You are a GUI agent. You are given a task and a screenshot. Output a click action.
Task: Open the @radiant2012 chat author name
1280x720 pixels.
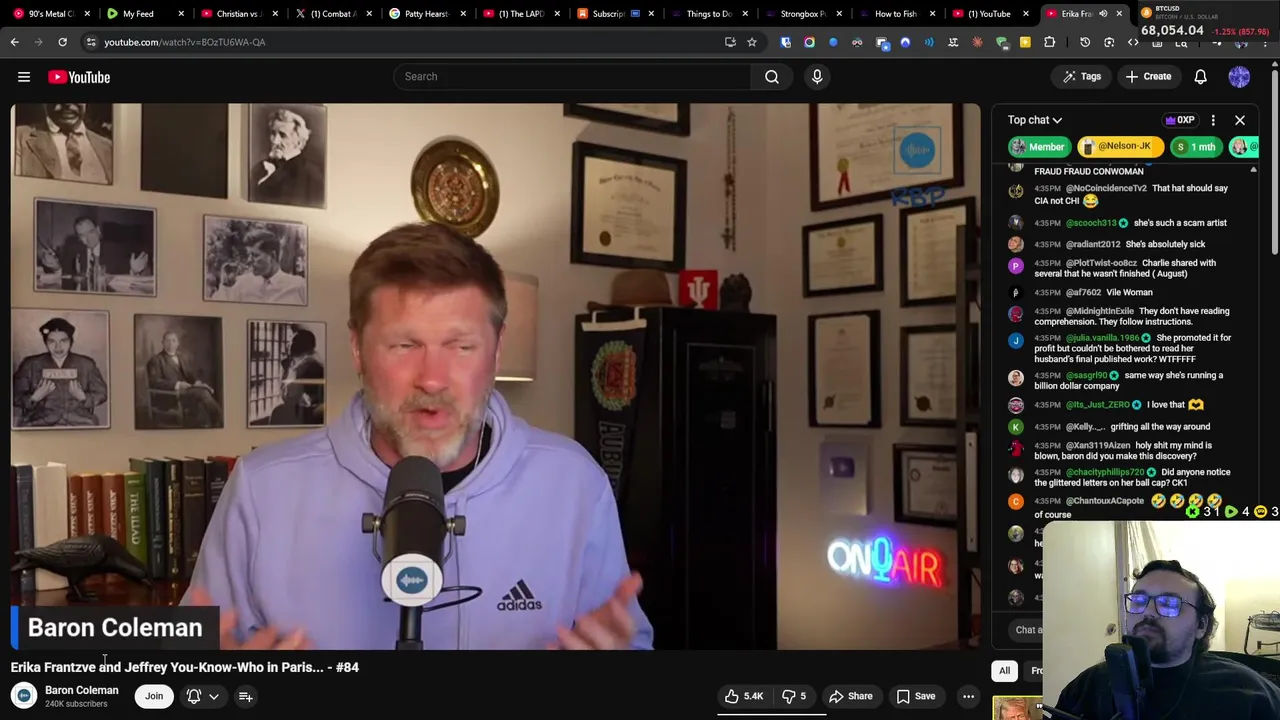[x=1093, y=244]
